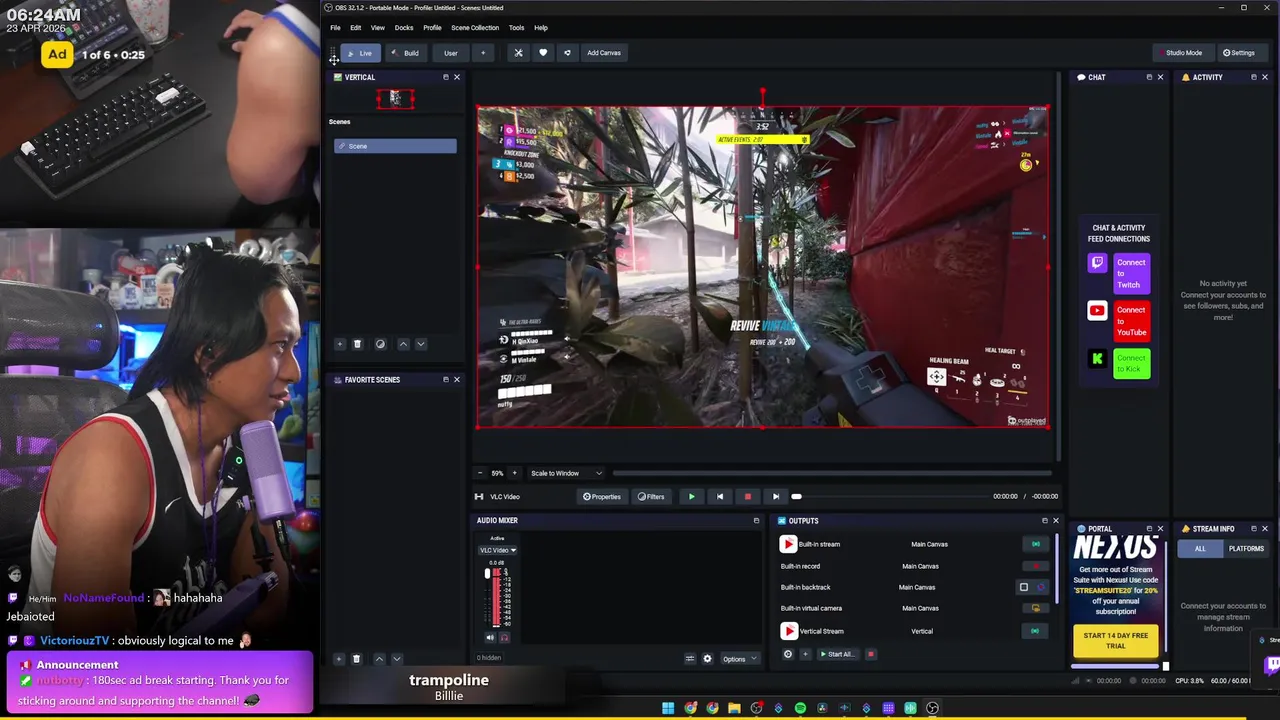
Task: Add a source in bottom-left panel
Action: (339, 659)
